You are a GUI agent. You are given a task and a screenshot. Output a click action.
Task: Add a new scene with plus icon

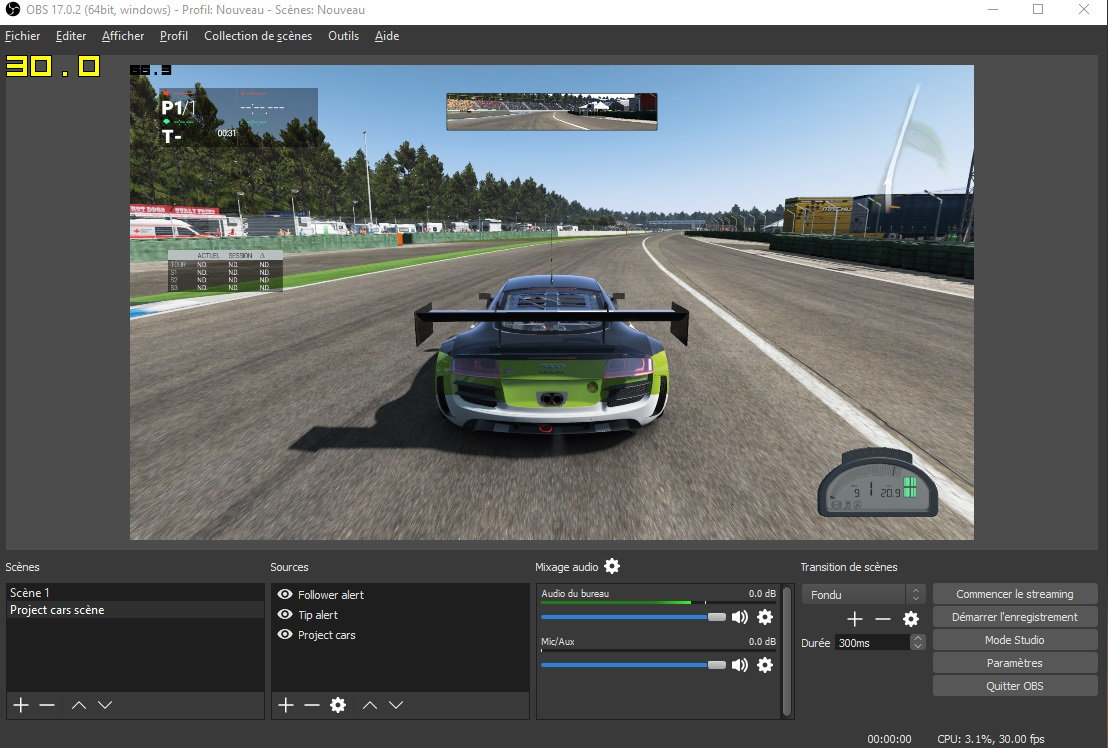(x=20, y=705)
